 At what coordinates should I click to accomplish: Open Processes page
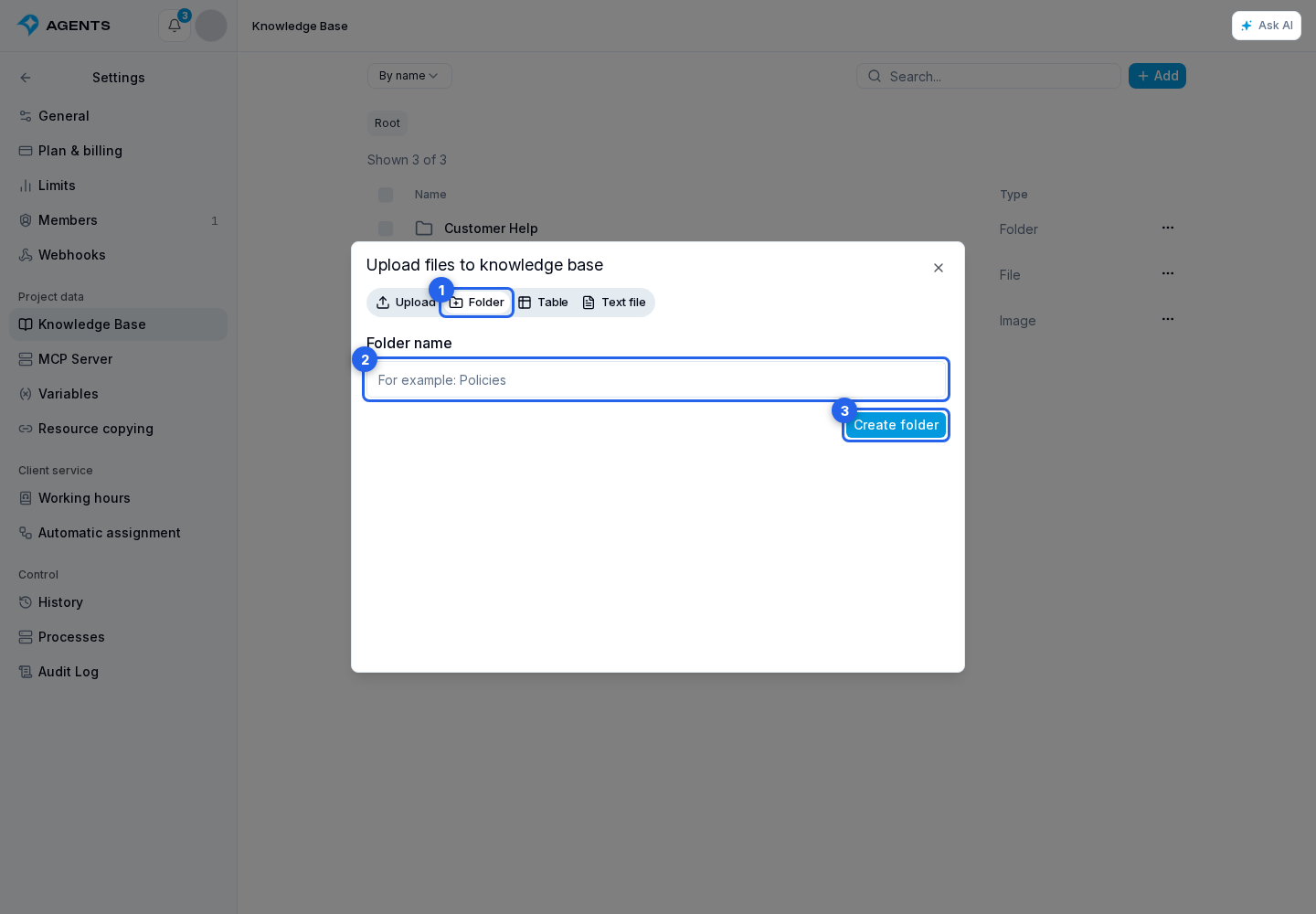point(118,637)
